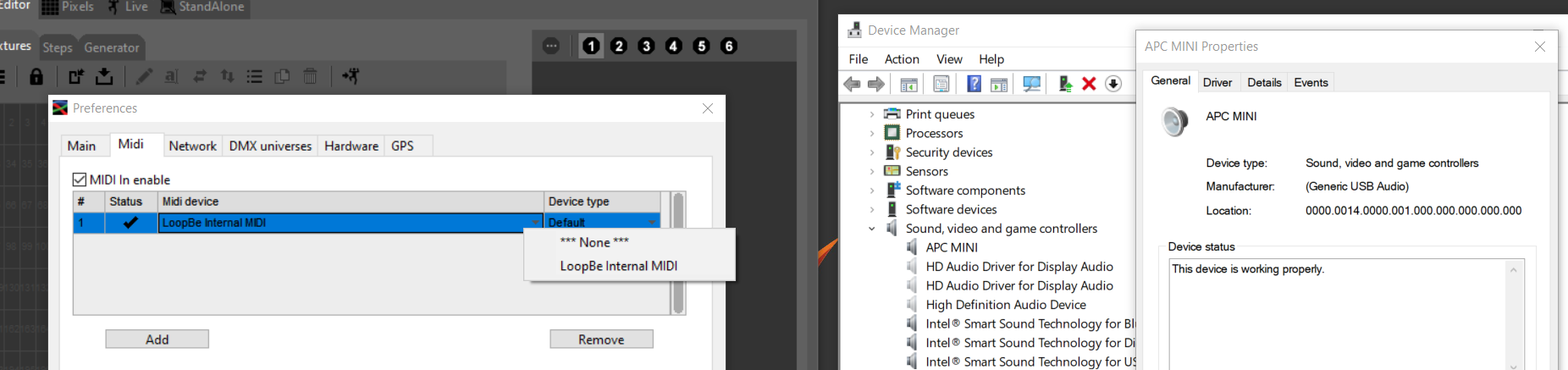Select High Definition Audio Device tree item
This screenshot has height=370, width=1568.
(x=1005, y=305)
